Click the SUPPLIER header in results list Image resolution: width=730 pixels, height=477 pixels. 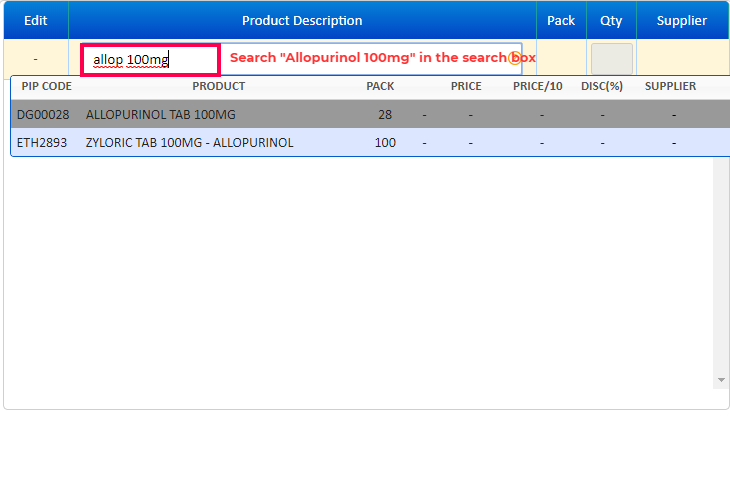[x=670, y=86]
